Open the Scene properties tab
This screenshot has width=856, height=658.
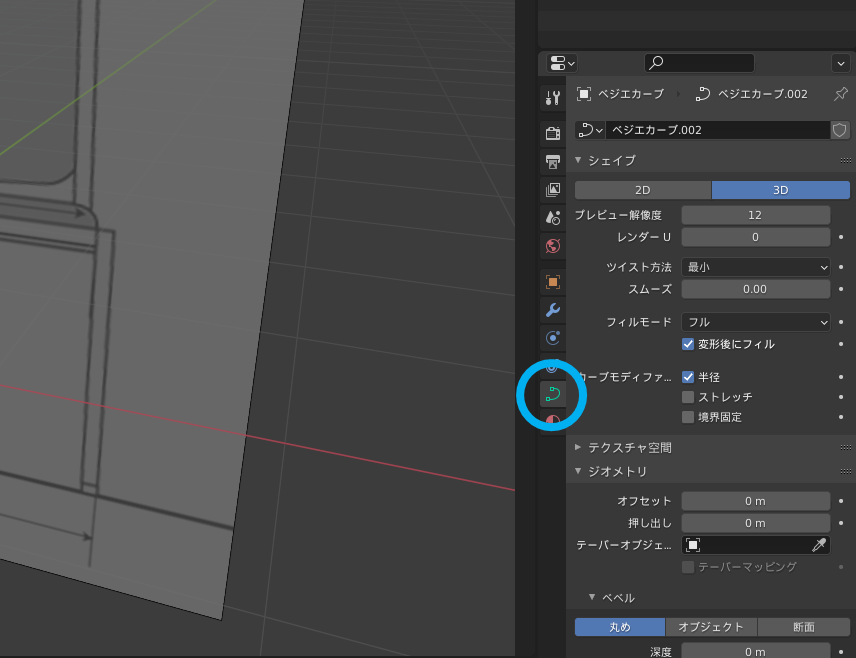(552, 218)
